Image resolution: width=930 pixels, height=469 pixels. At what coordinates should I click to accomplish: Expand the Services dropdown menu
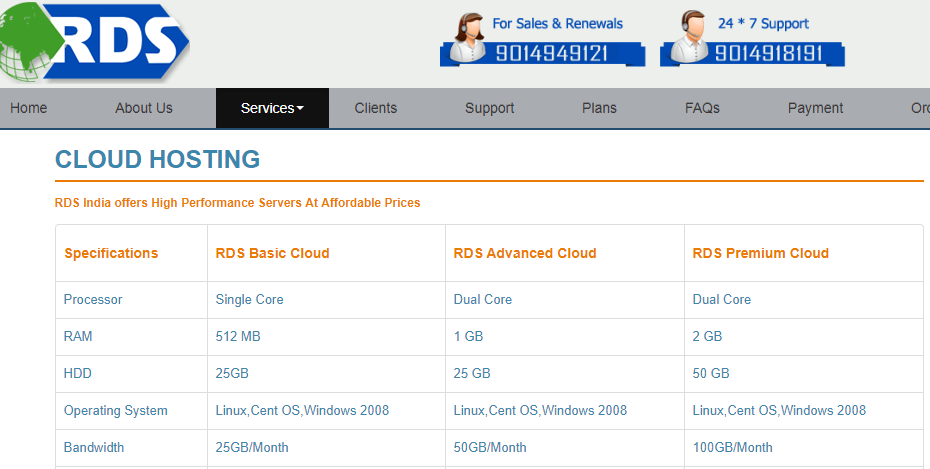pos(272,108)
